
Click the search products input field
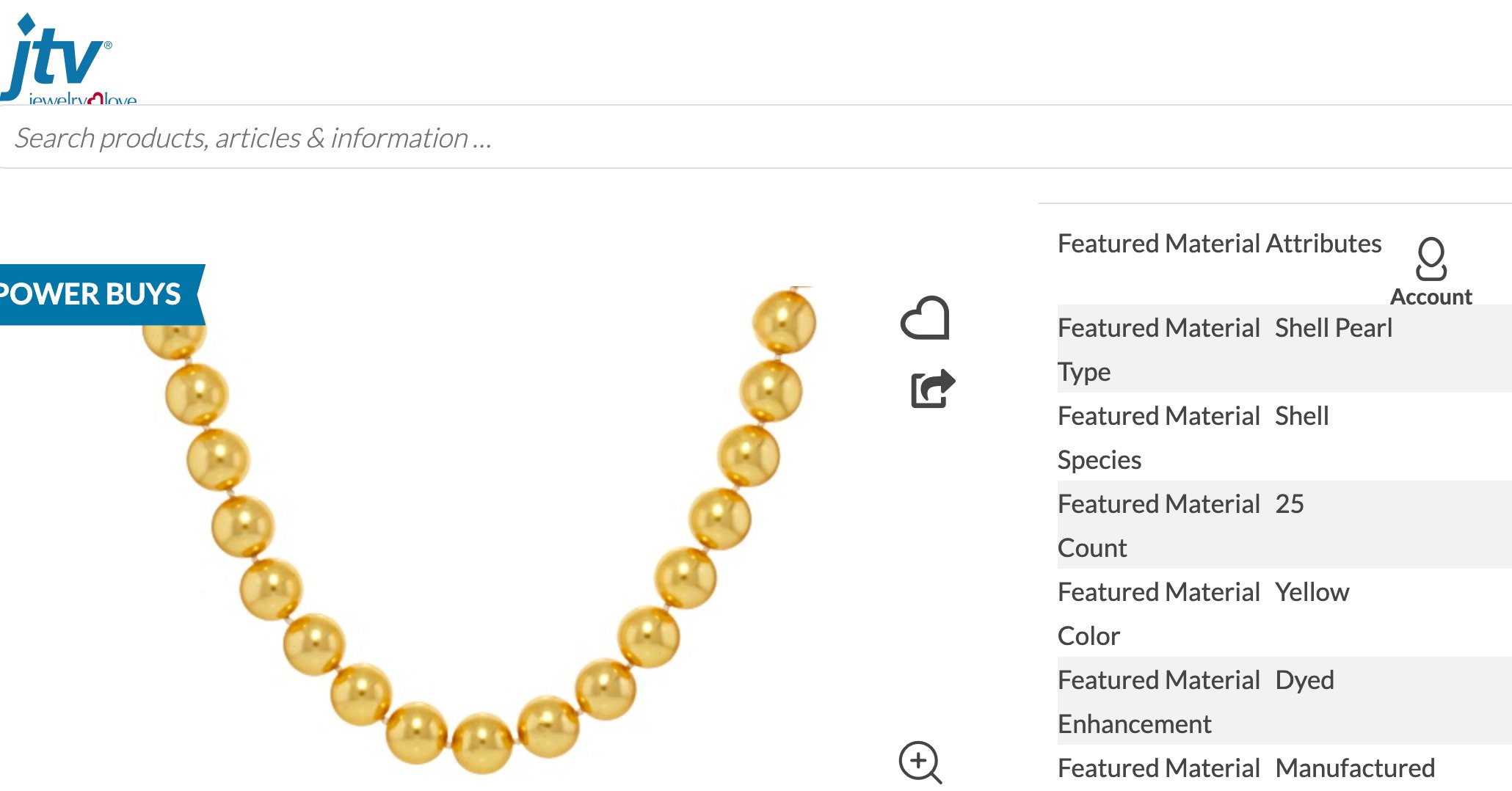click(x=756, y=137)
